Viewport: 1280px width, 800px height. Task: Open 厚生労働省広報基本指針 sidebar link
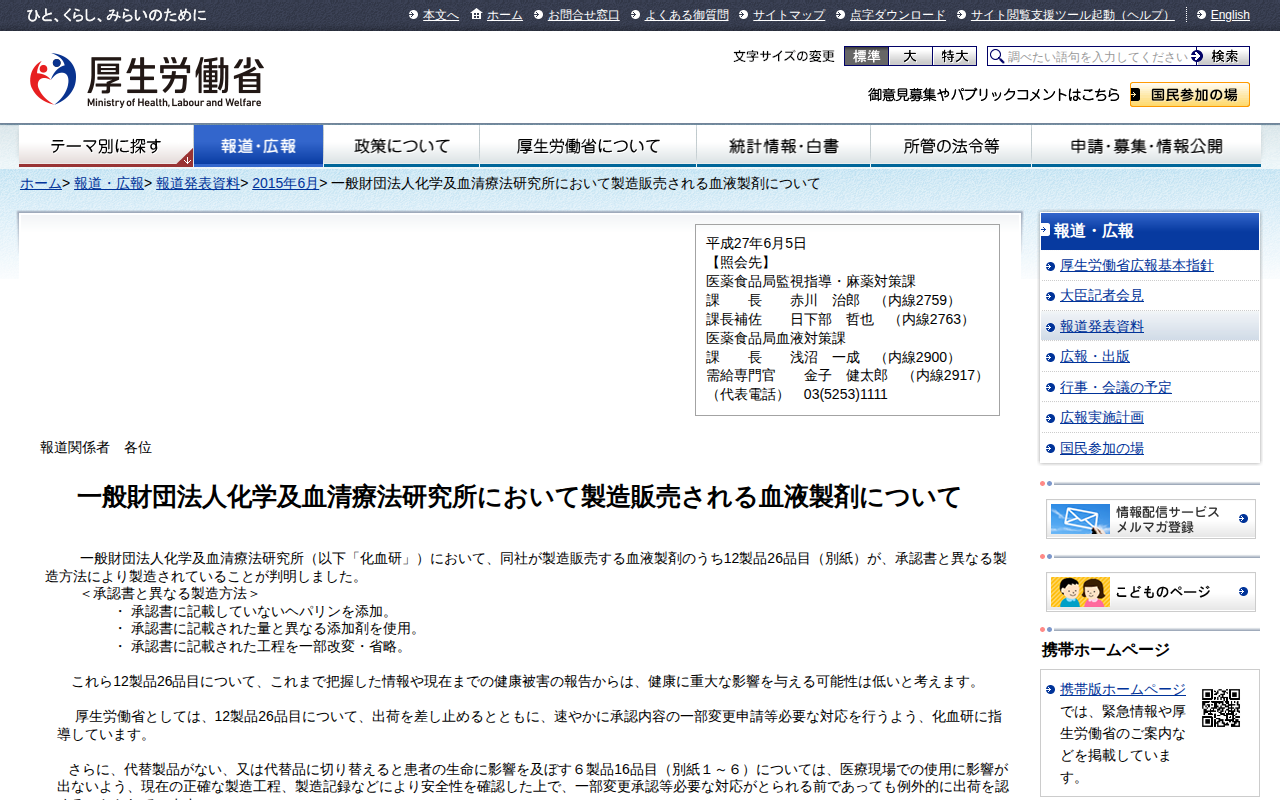(x=1137, y=265)
